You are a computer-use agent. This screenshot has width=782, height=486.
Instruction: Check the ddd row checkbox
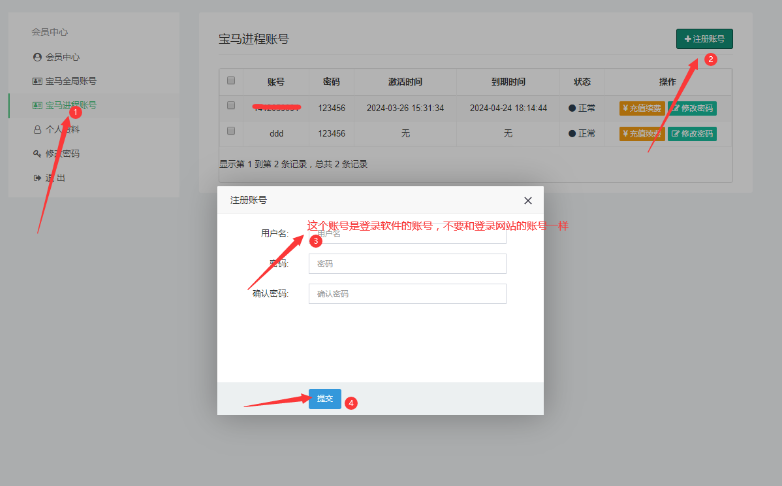point(231,131)
